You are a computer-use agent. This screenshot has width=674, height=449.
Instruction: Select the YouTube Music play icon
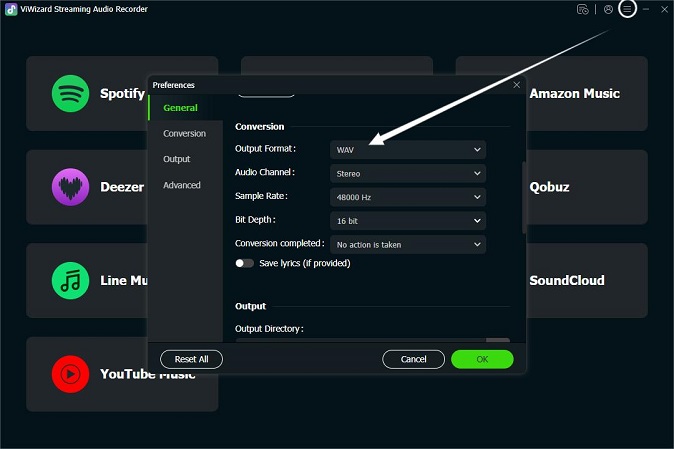[x=70, y=374]
